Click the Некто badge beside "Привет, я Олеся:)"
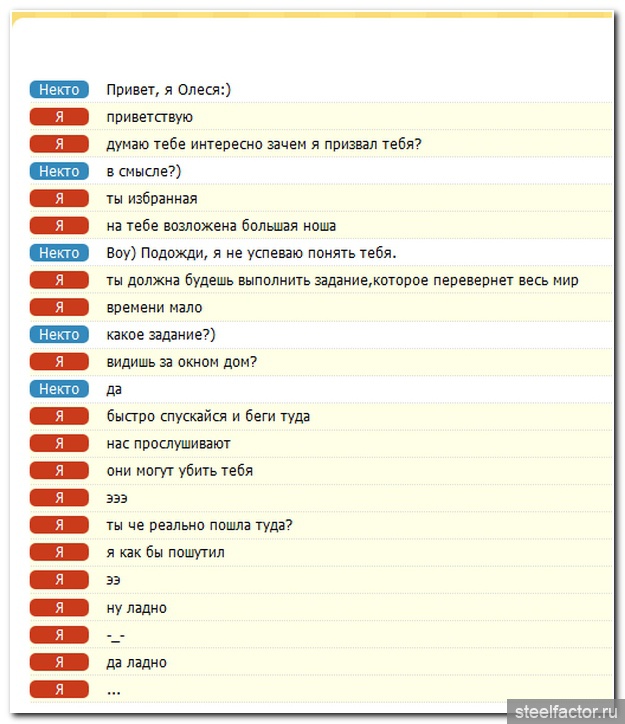 [59, 90]
